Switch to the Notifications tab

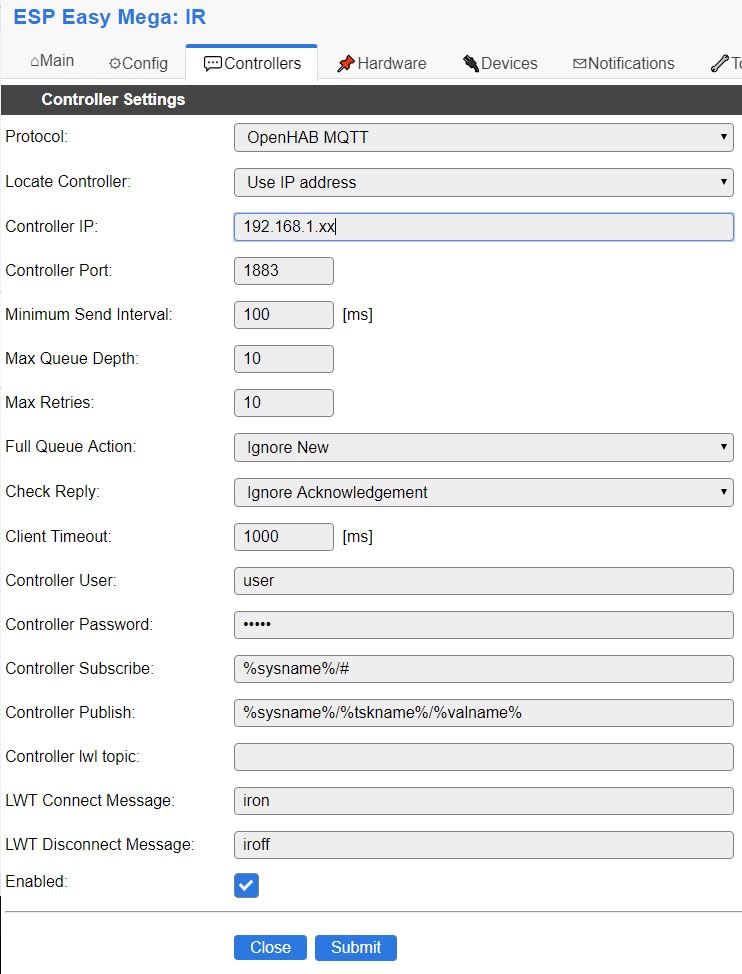(x=623, y=63)
